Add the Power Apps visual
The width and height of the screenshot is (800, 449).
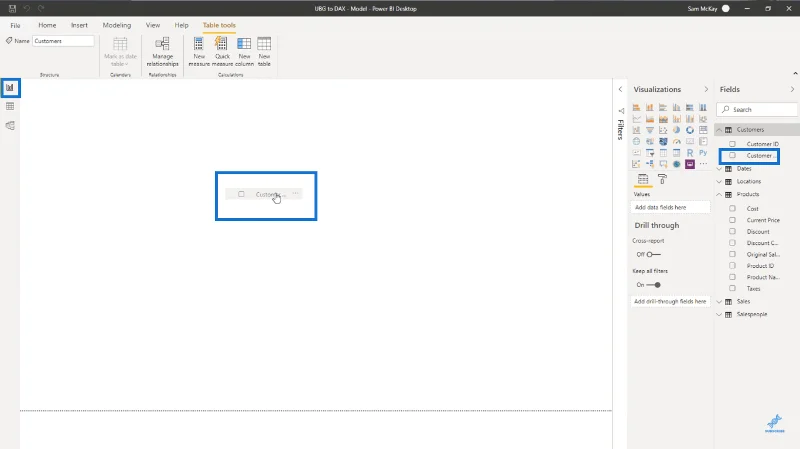(x=690, y=164)
